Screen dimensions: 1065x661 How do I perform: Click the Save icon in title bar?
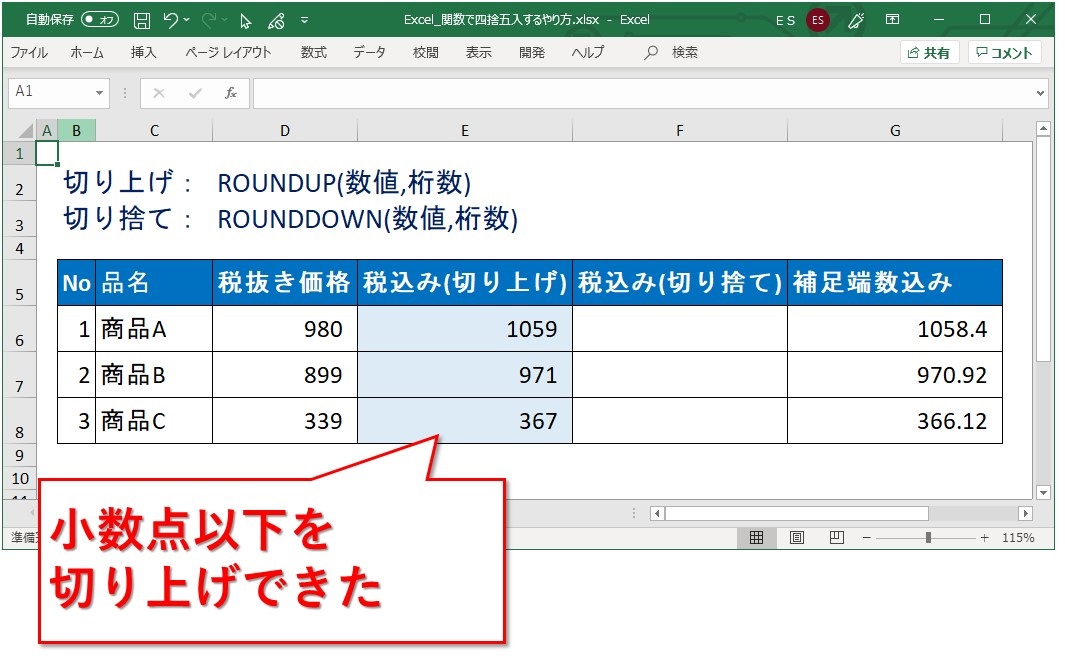coord(142,20)
